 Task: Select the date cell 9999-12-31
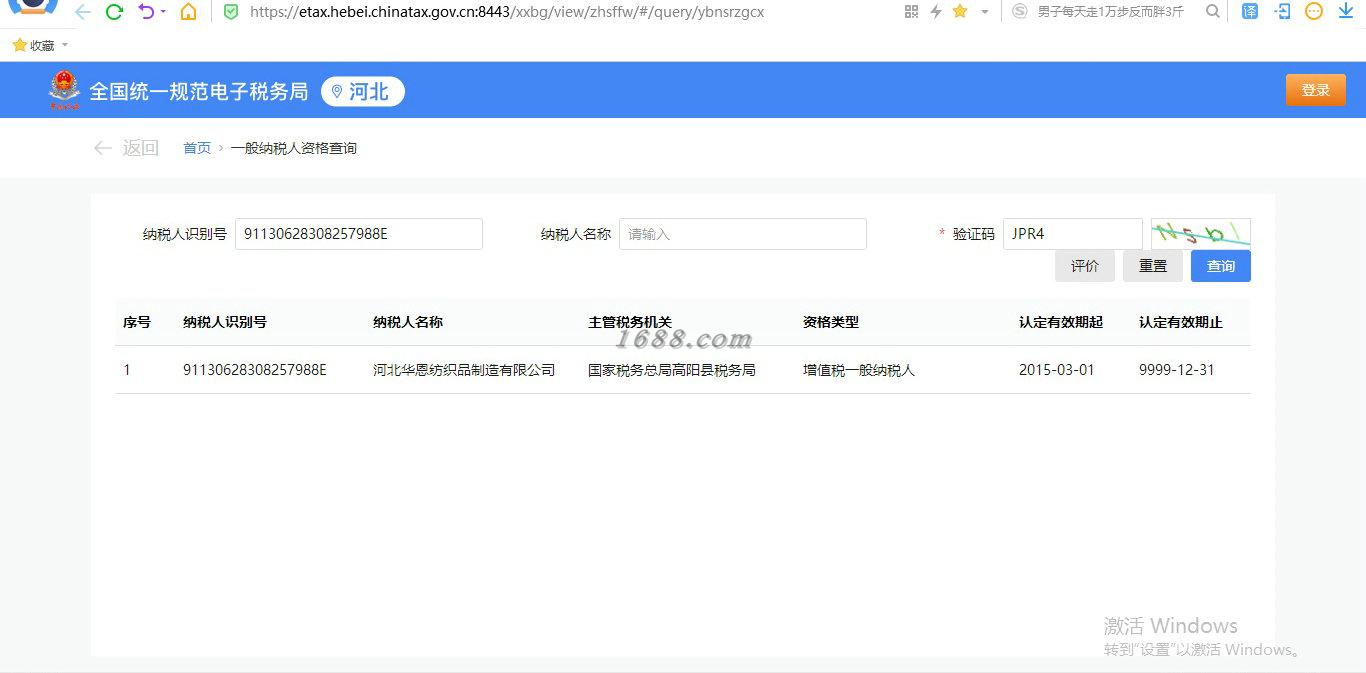1177,370
